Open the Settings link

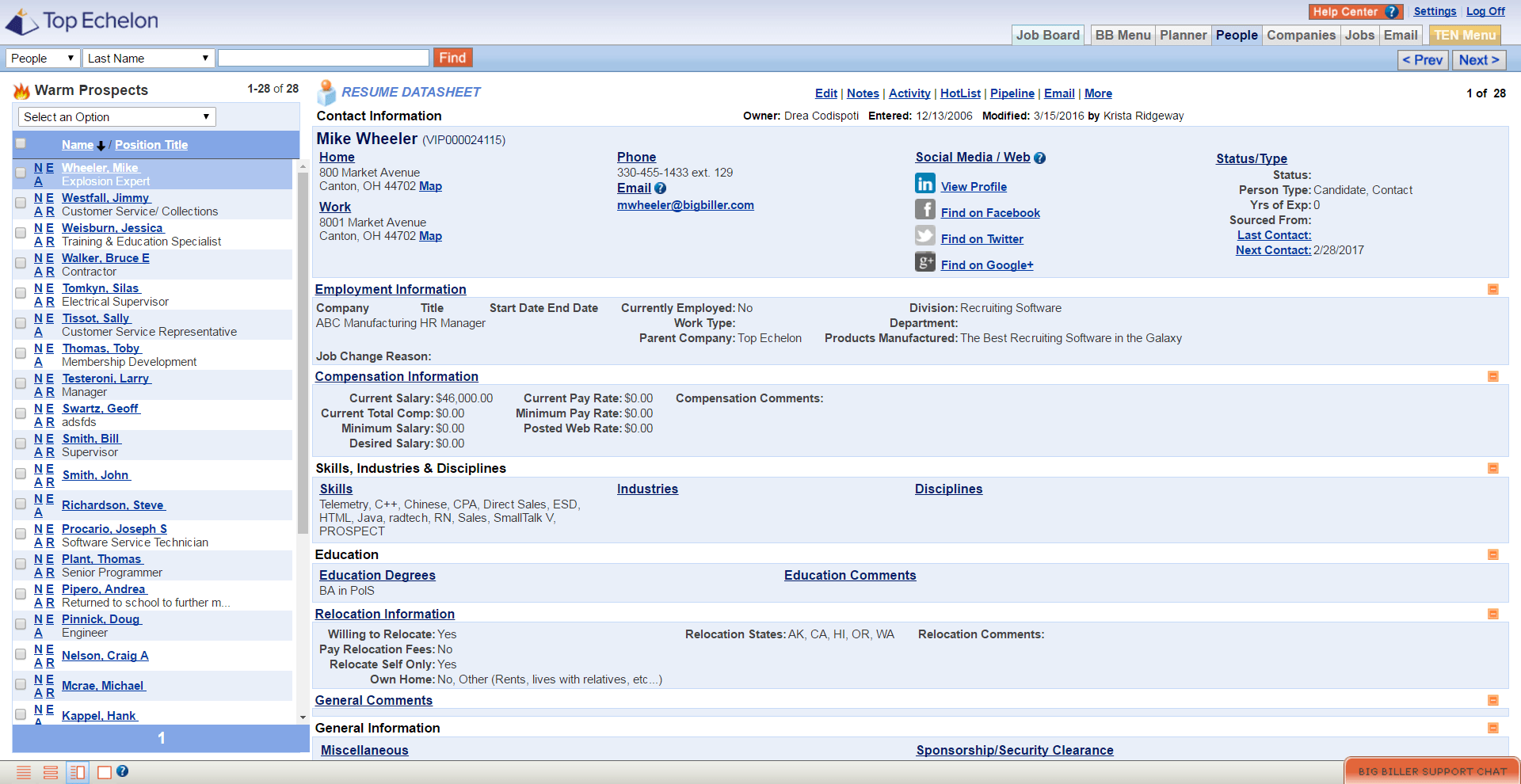tap(1435, 11)
